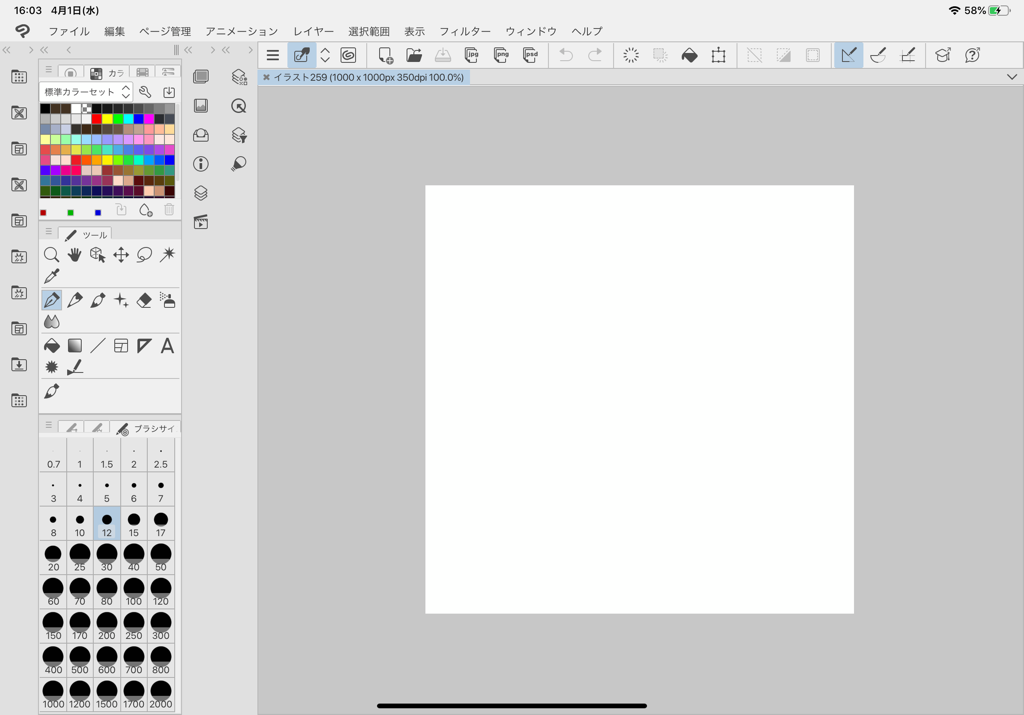
Task: Open the tool palette menu handle
Action: (x=48, y=231)
